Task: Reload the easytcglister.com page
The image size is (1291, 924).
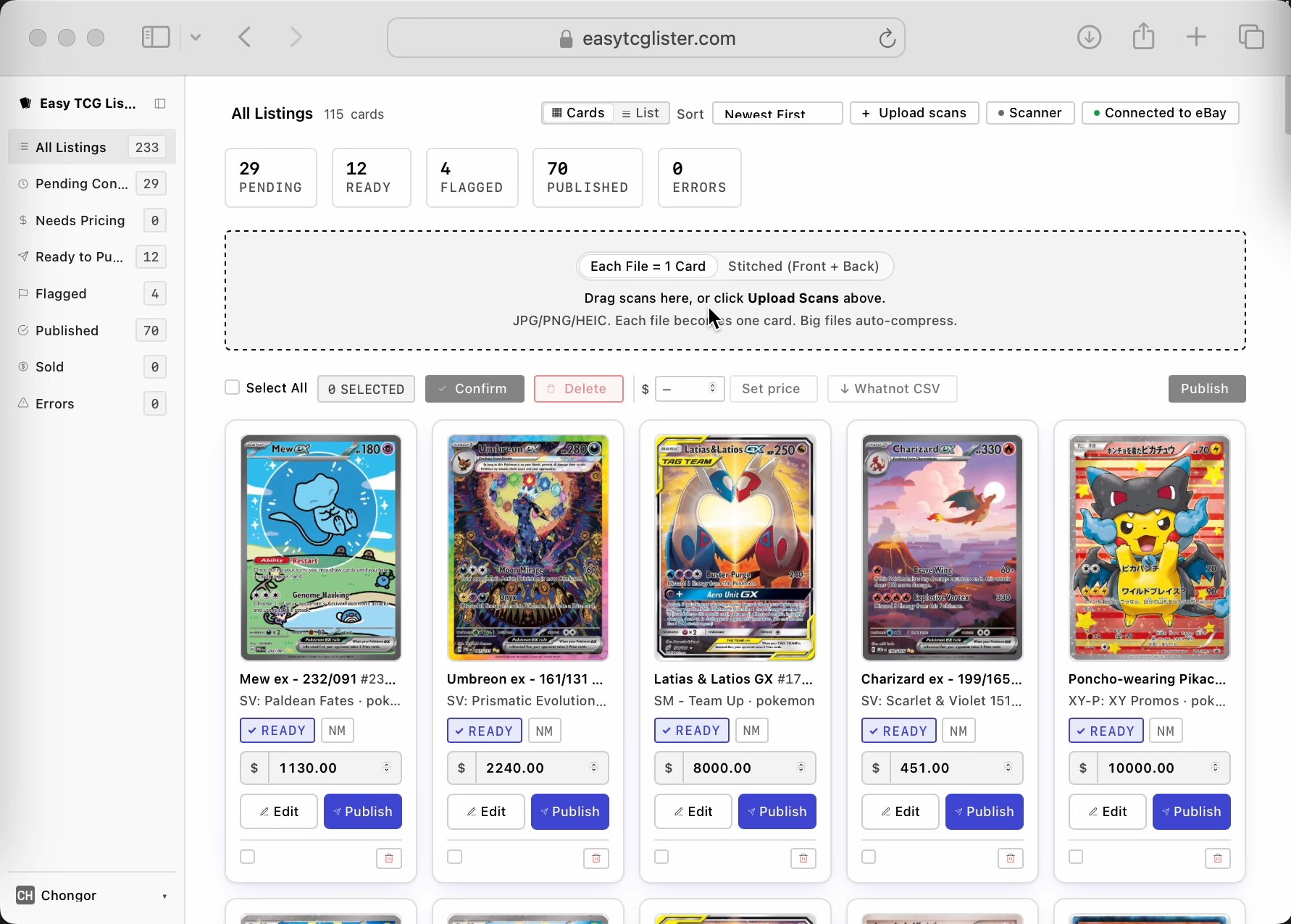Action: (887, 38)
